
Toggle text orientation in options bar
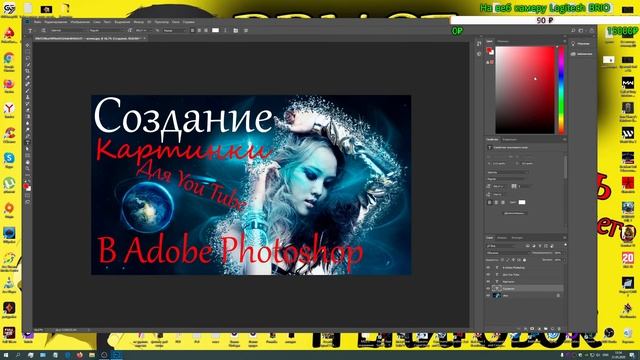click(43, 30)
